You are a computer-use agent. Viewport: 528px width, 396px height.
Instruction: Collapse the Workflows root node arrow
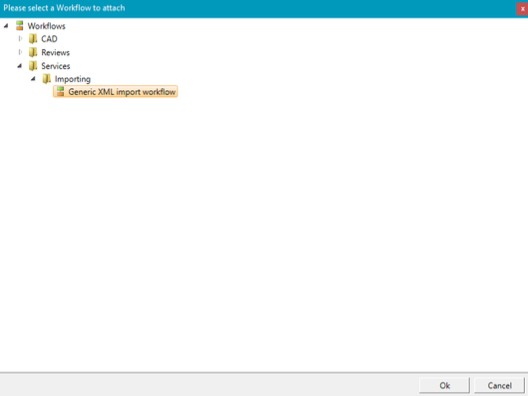pyautogui.click(x=6, y=26)
